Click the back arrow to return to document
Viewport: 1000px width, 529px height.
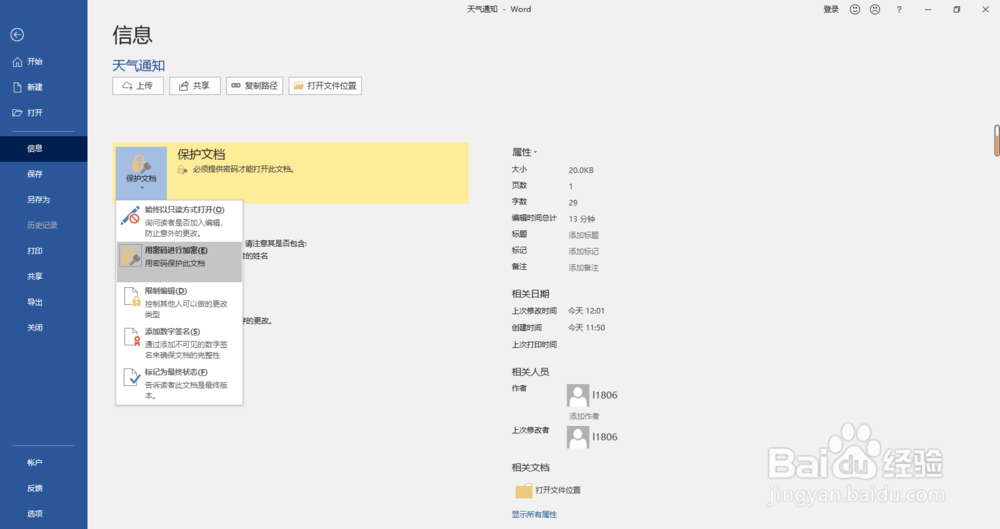tap(17, 34)
